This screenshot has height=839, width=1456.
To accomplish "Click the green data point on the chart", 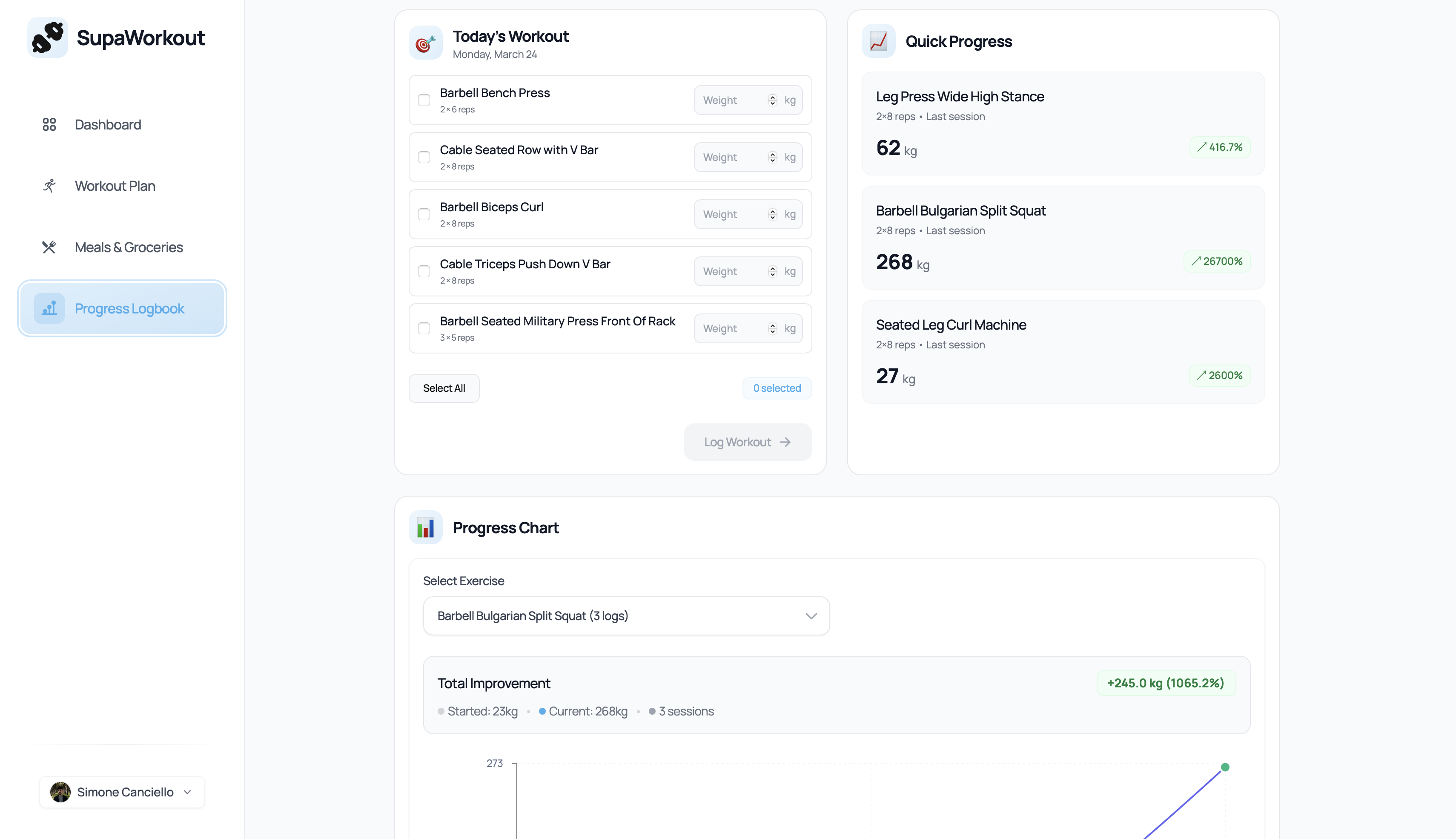I will coord(1225,767).
